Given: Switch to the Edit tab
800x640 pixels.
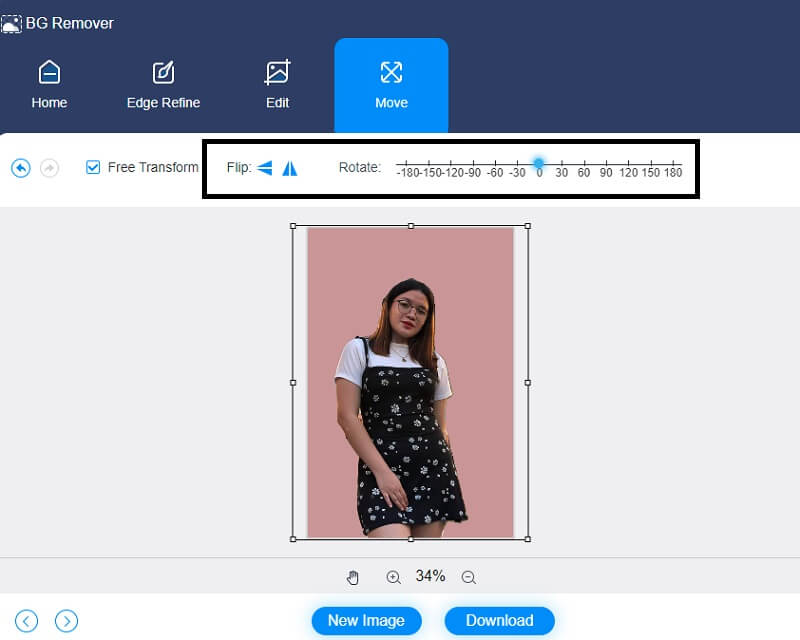Looking at the screenshot, I should [x=277, y=85].
